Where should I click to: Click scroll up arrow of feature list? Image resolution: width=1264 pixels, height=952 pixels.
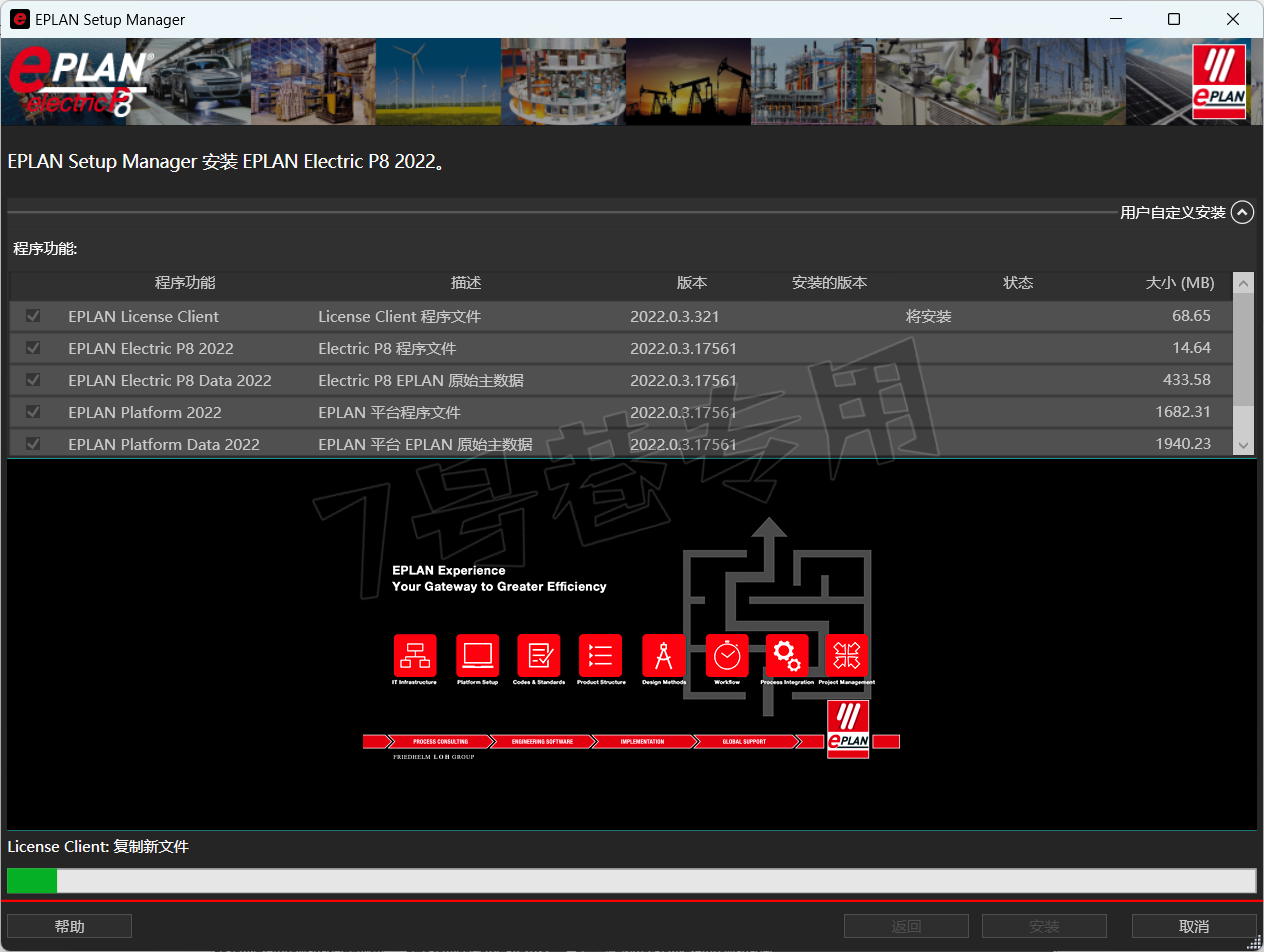1243,284
